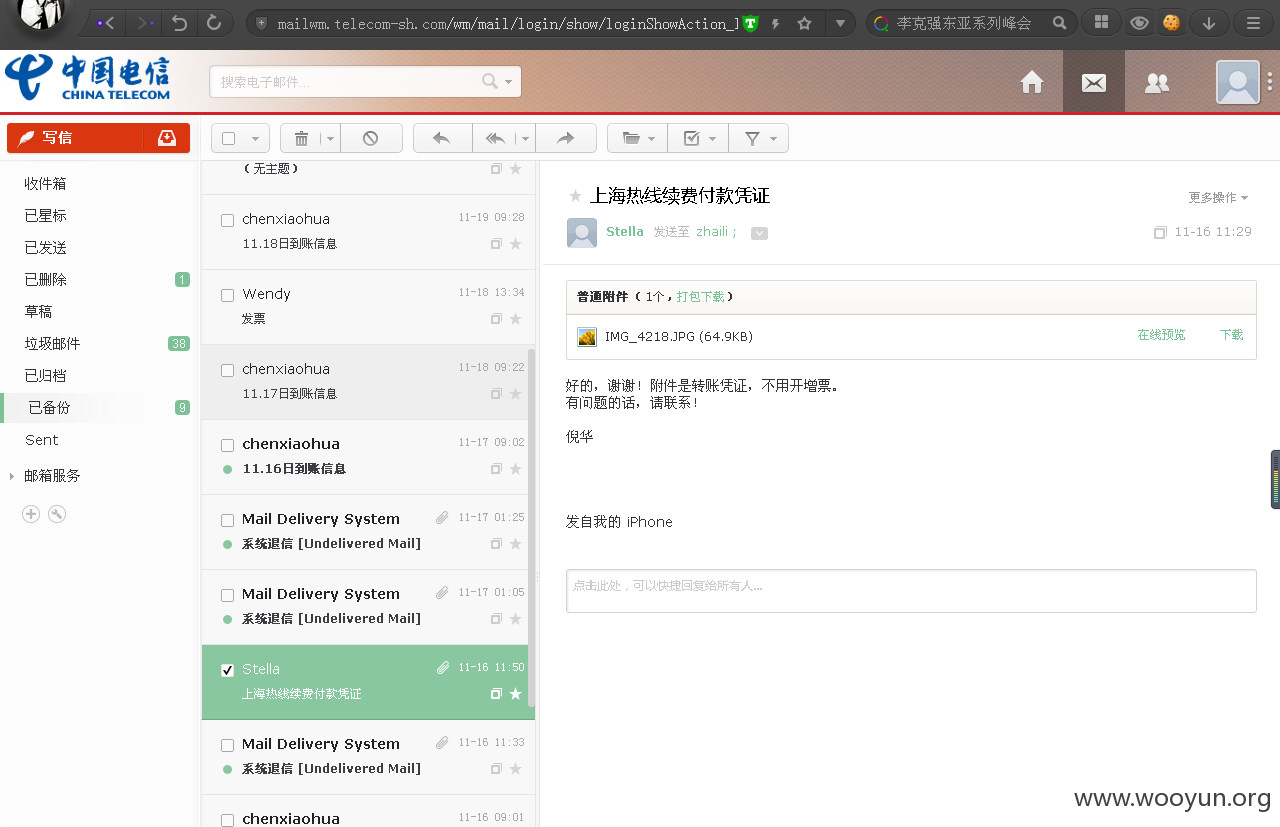Check the Mail Delivery System 11-17 01:25 checkbox
Screen dimensions: 1280x827
[x=228, y=520]
